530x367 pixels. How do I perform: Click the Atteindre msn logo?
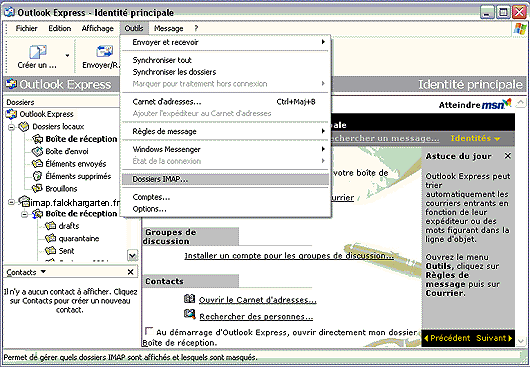click(475, 104)
